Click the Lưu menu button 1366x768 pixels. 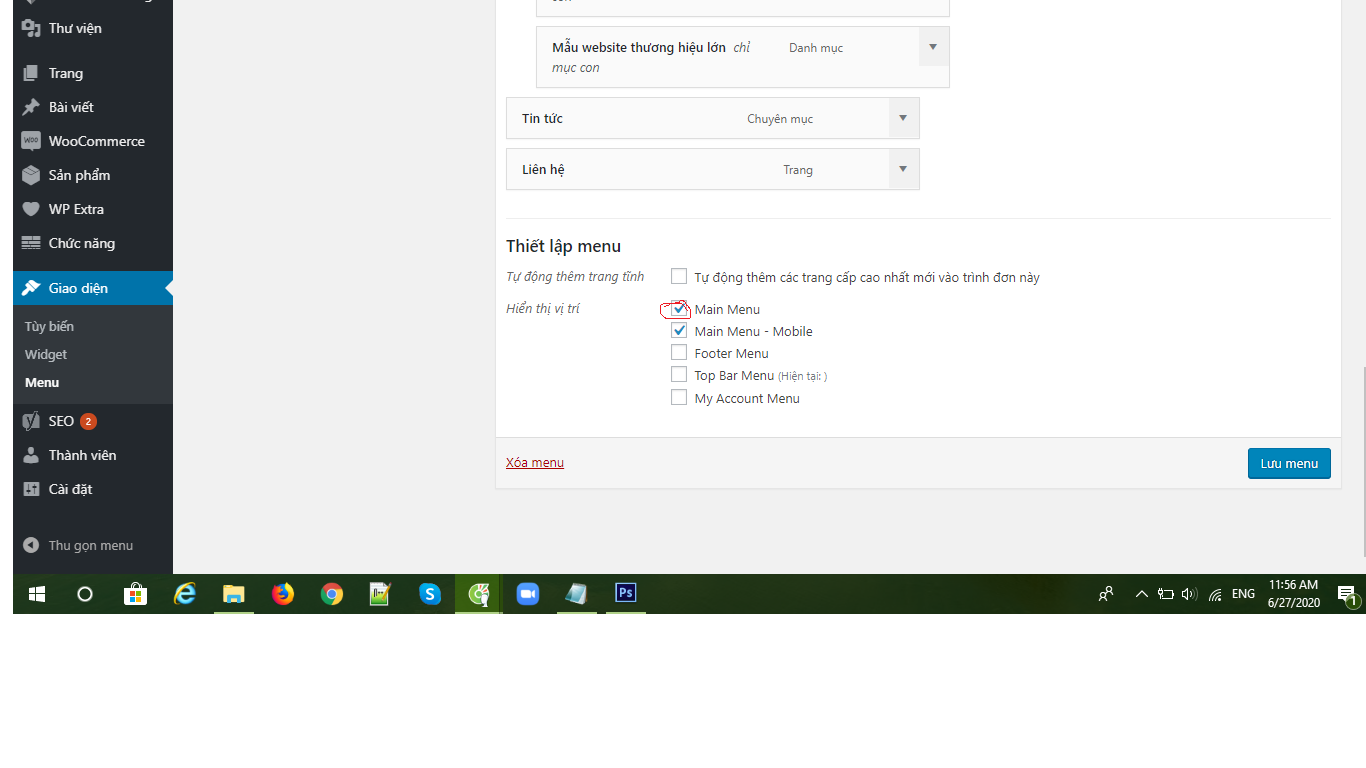pyautogui.click(x=1288, y=463)
